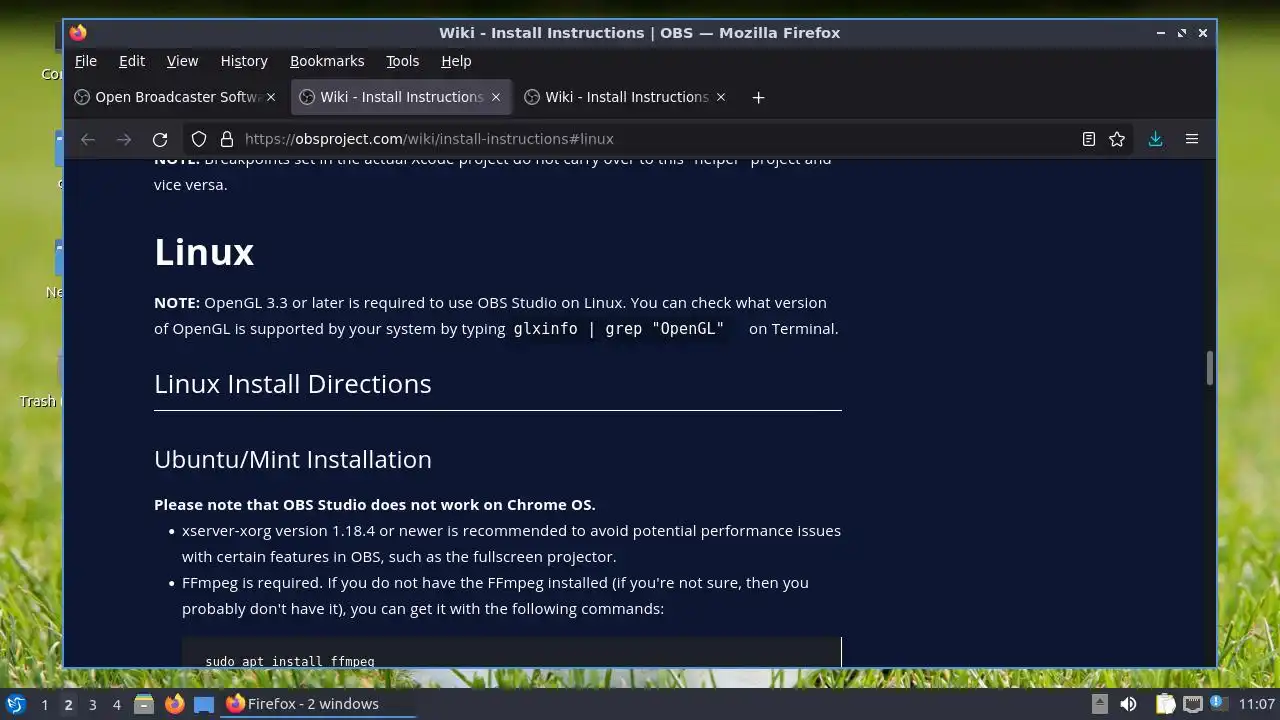This screenshot has width=1280, height=720.
Task: Click the Ubuntu/Mint Installation heading
Action: [x=293, y=459]
